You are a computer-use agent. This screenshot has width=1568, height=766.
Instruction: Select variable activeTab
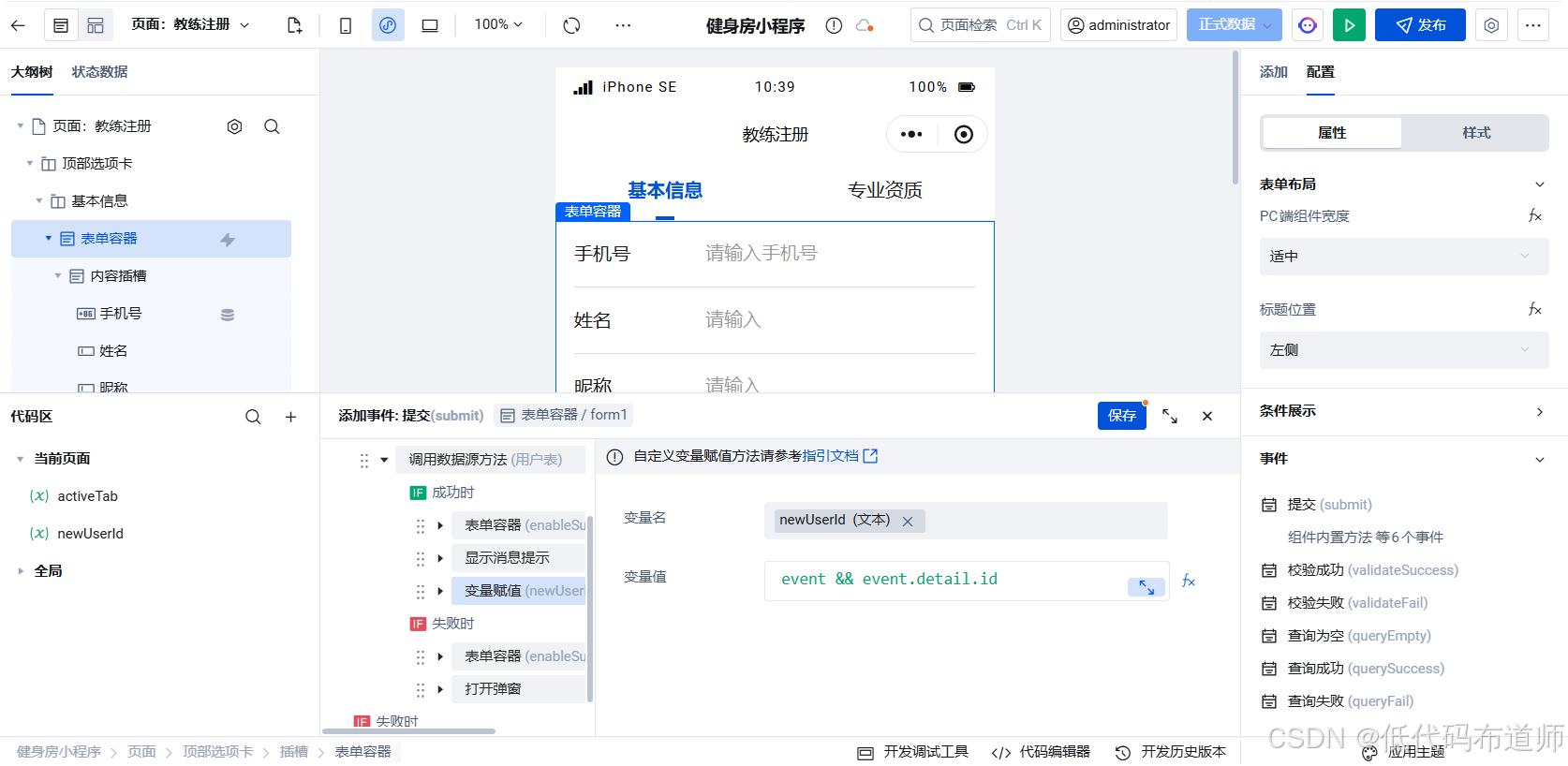click(x=87, y=496)
